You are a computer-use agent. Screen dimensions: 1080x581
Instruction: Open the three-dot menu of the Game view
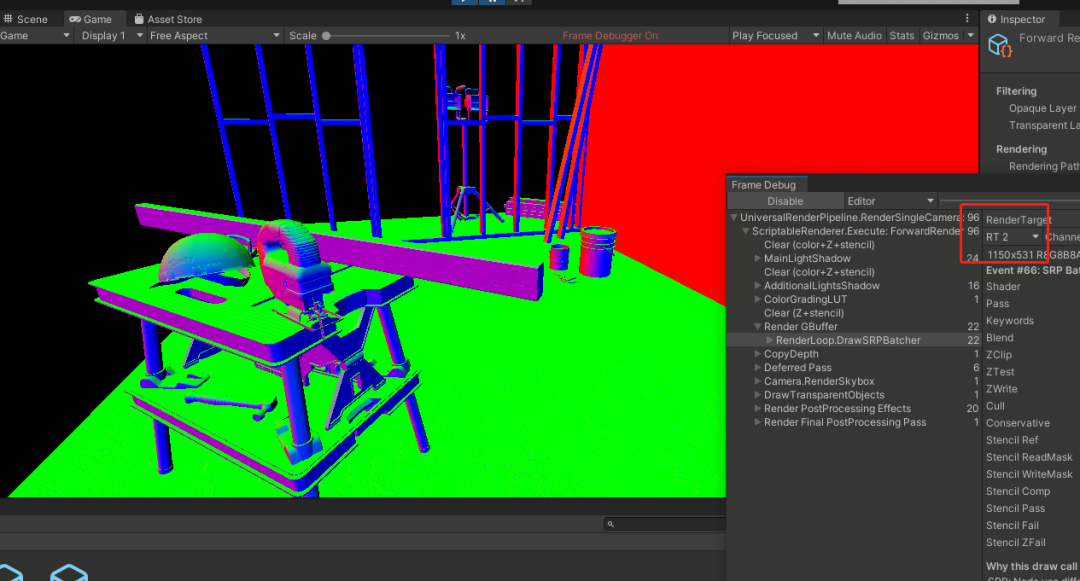tap(967, 19)
